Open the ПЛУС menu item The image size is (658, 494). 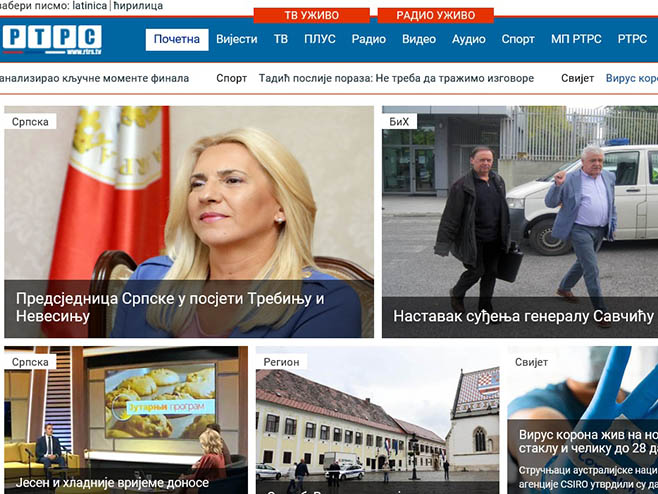(320, 39)
